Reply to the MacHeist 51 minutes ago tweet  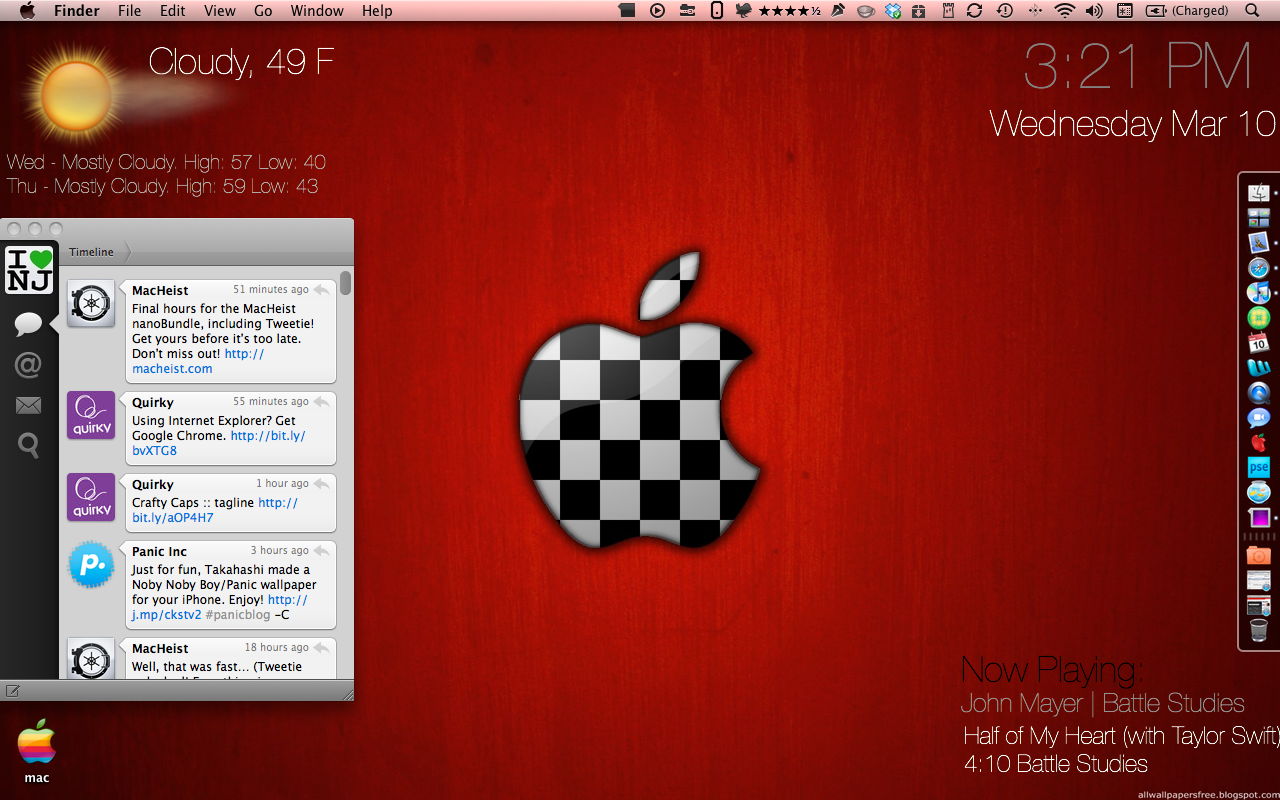pyautogui.click(x=322, y=290)
